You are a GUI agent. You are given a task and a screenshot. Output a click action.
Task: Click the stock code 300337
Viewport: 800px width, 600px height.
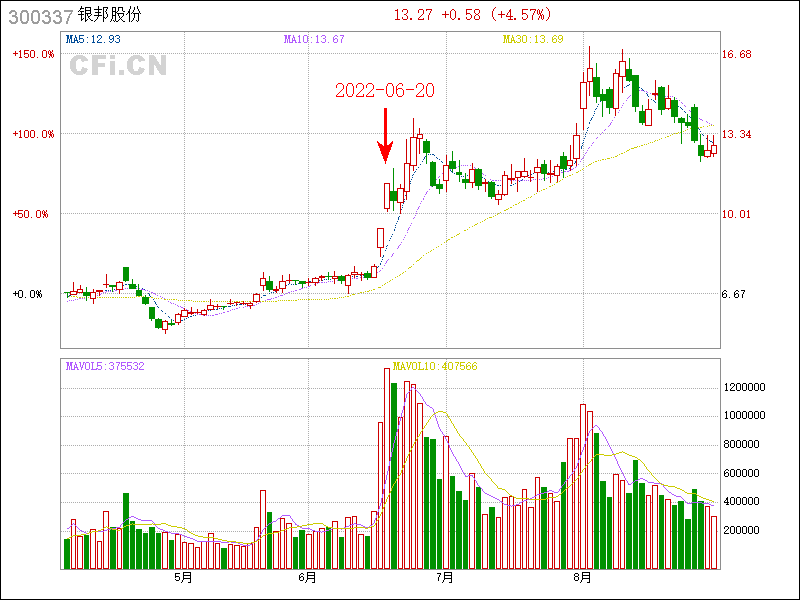point(36,16)
